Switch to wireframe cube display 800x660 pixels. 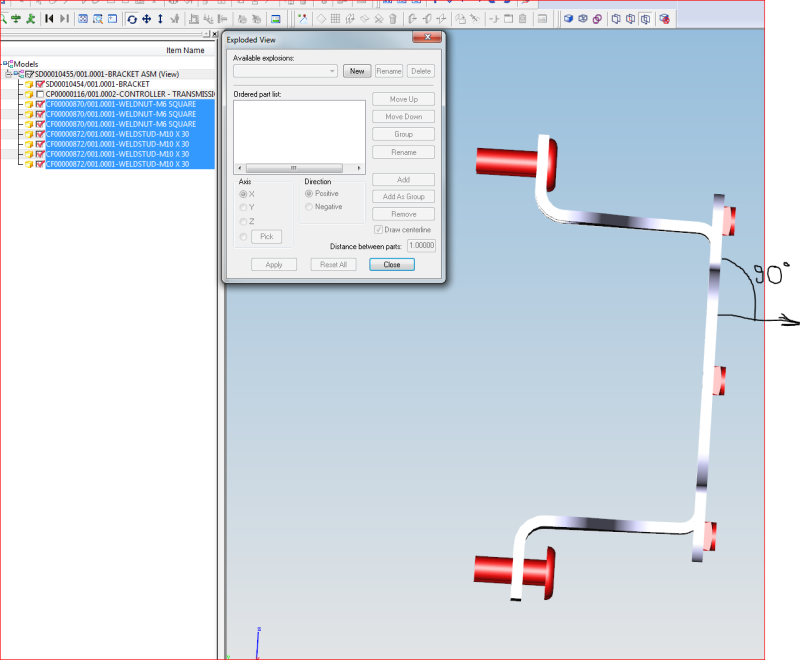[x=583, y=19]
